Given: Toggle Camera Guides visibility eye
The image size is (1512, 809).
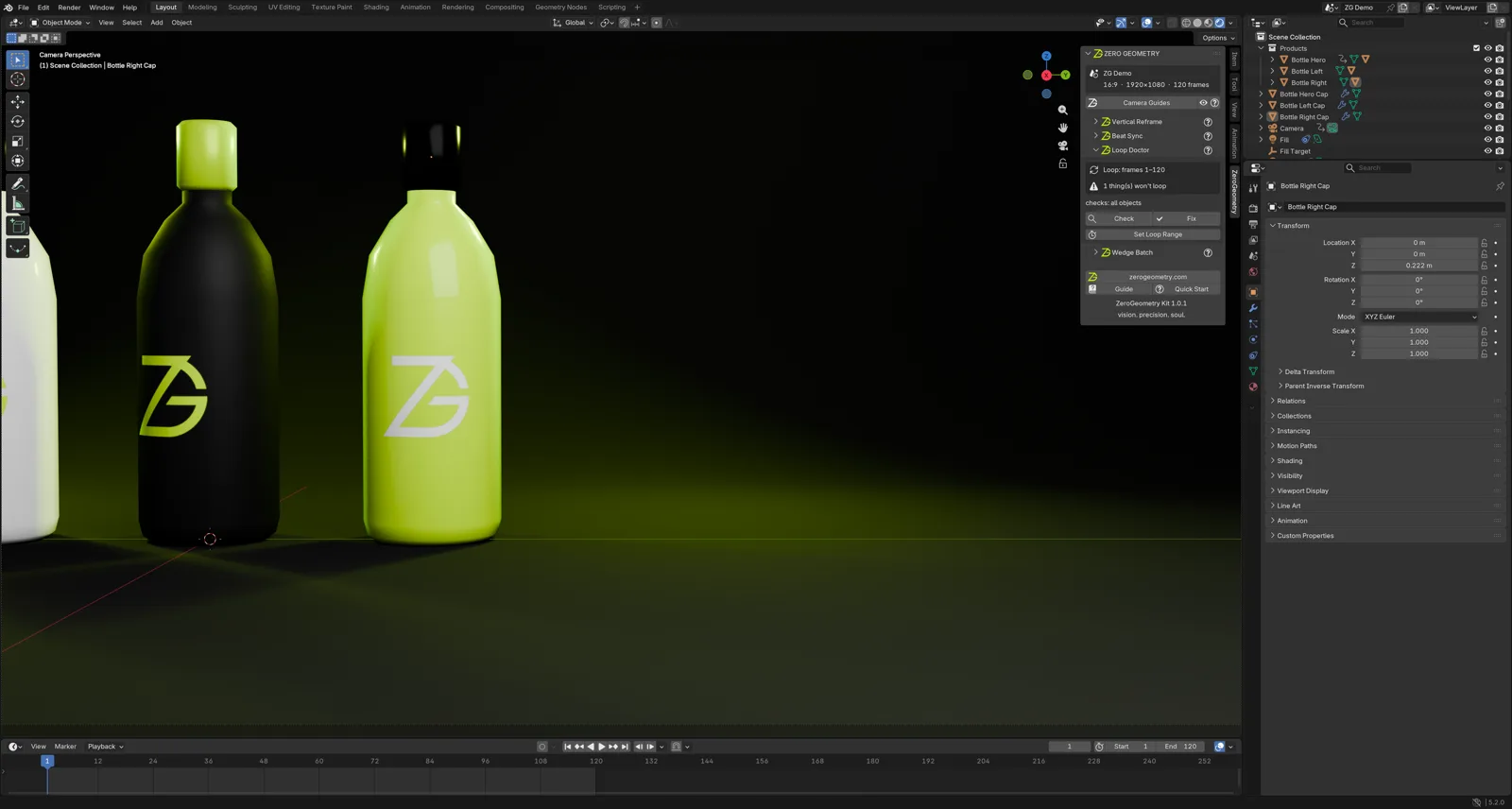Looking at the screenshot, I should (x=1203, y=103).
